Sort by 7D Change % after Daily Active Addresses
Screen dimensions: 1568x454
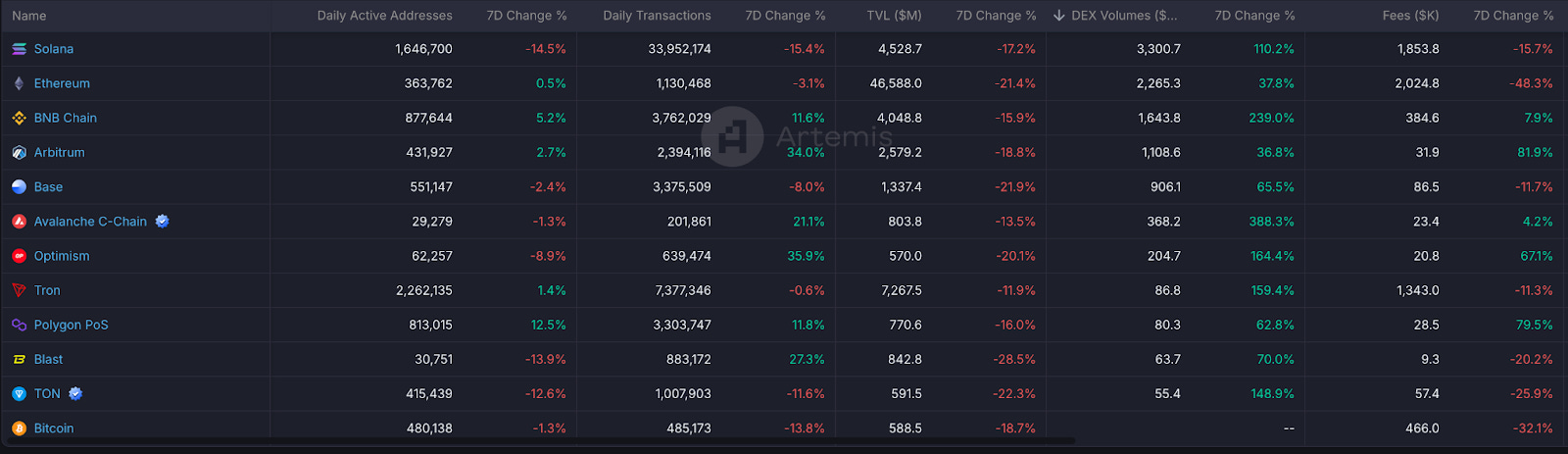click(x=527, y=16)
